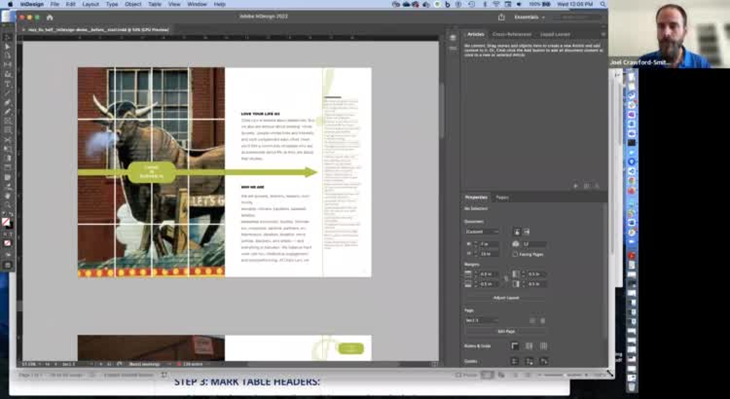
Task: Select the Pen tool
Action: point(7,102)
